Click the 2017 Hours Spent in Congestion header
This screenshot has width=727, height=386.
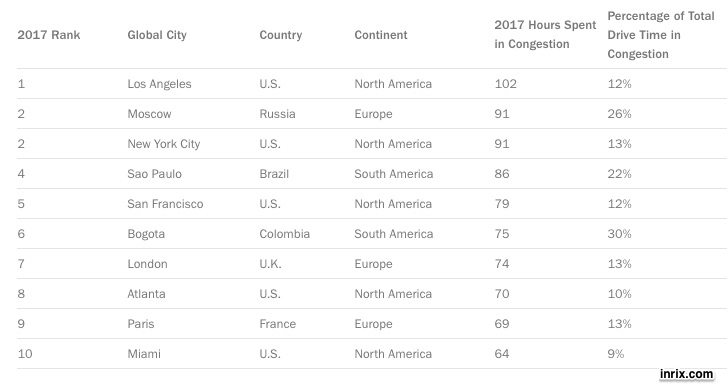[545, 35]
